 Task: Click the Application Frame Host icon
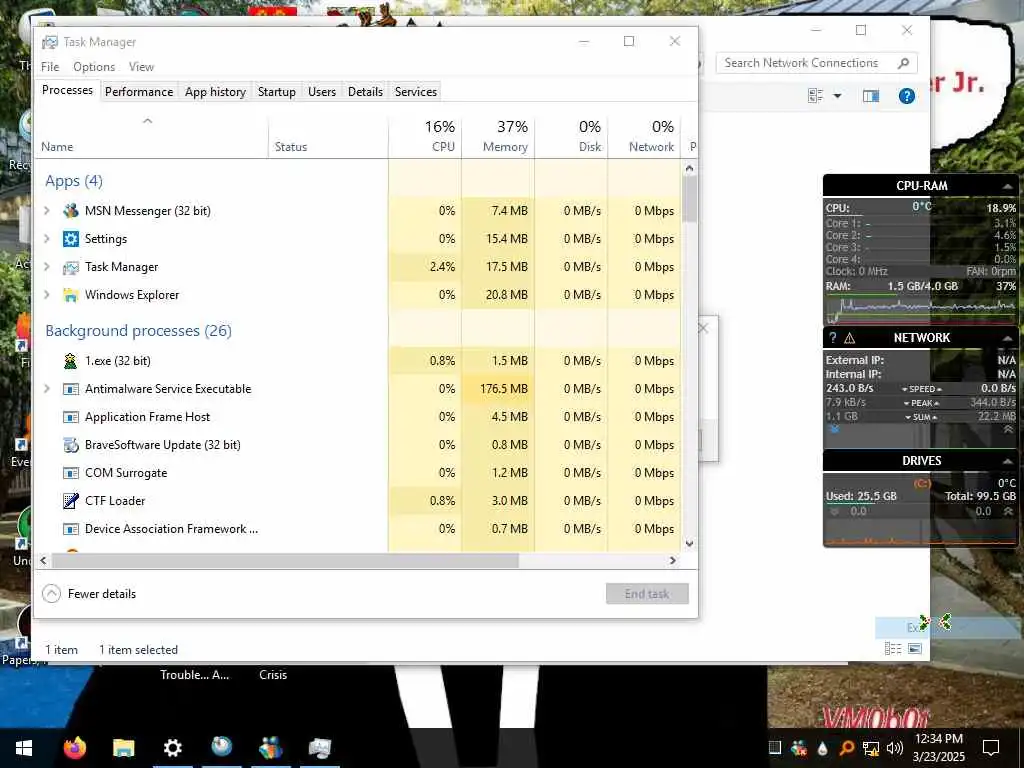(71, 417)
